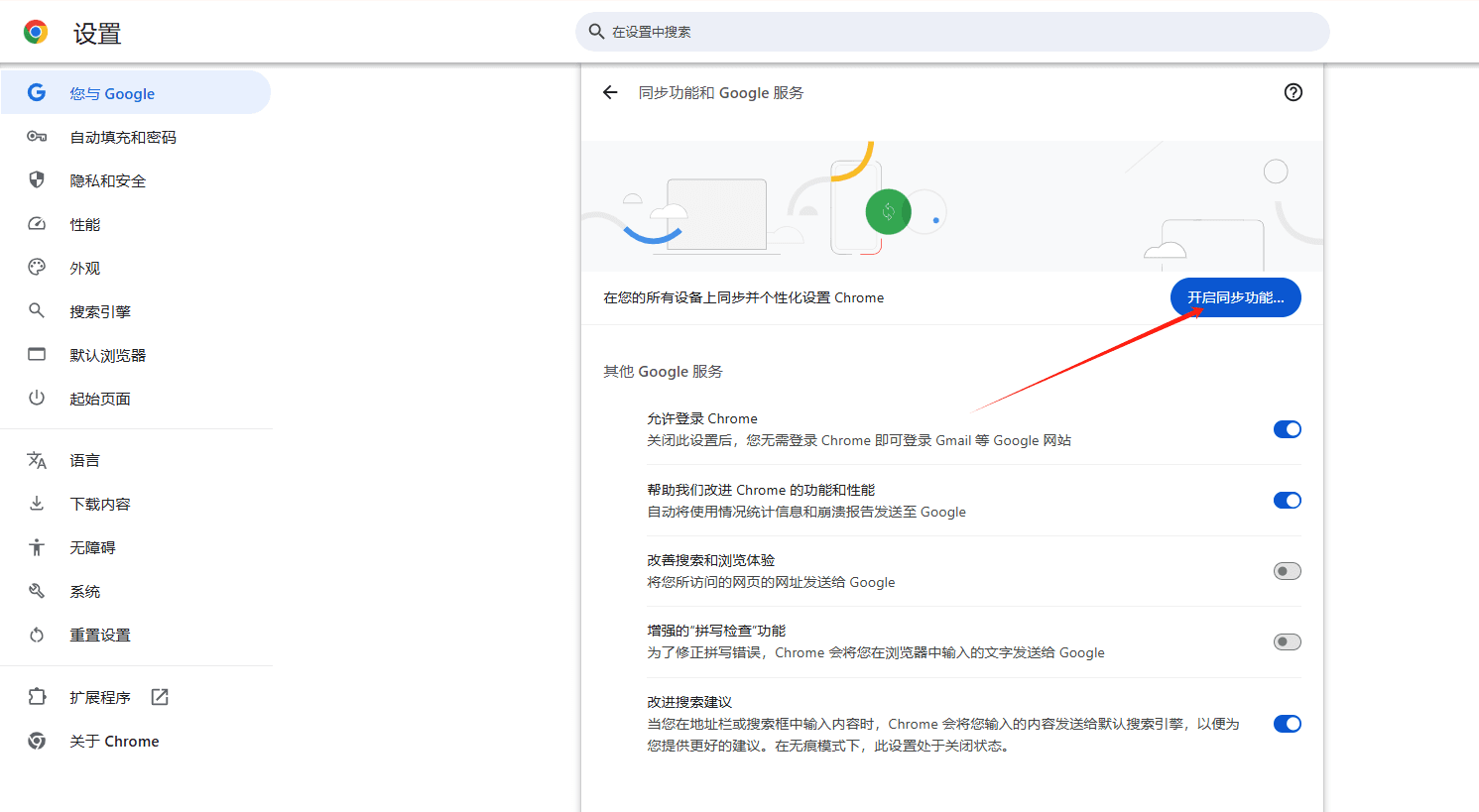Viewport: 1479px width, 812px height.
Task: Select 系统 in sidebar
Action: [x=135, y=591]
